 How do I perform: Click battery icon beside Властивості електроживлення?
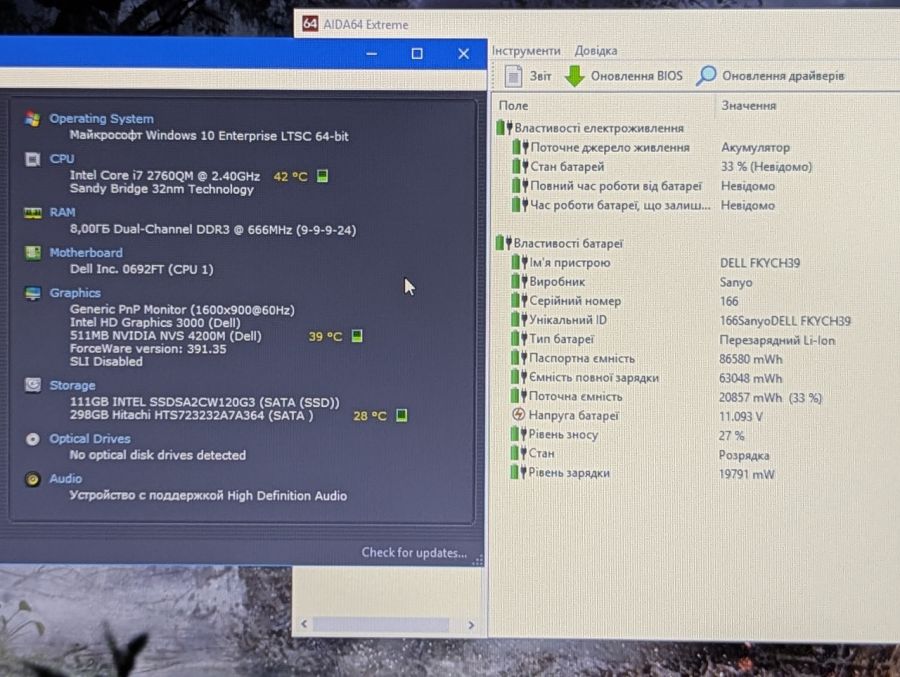(x=504, y=127)
